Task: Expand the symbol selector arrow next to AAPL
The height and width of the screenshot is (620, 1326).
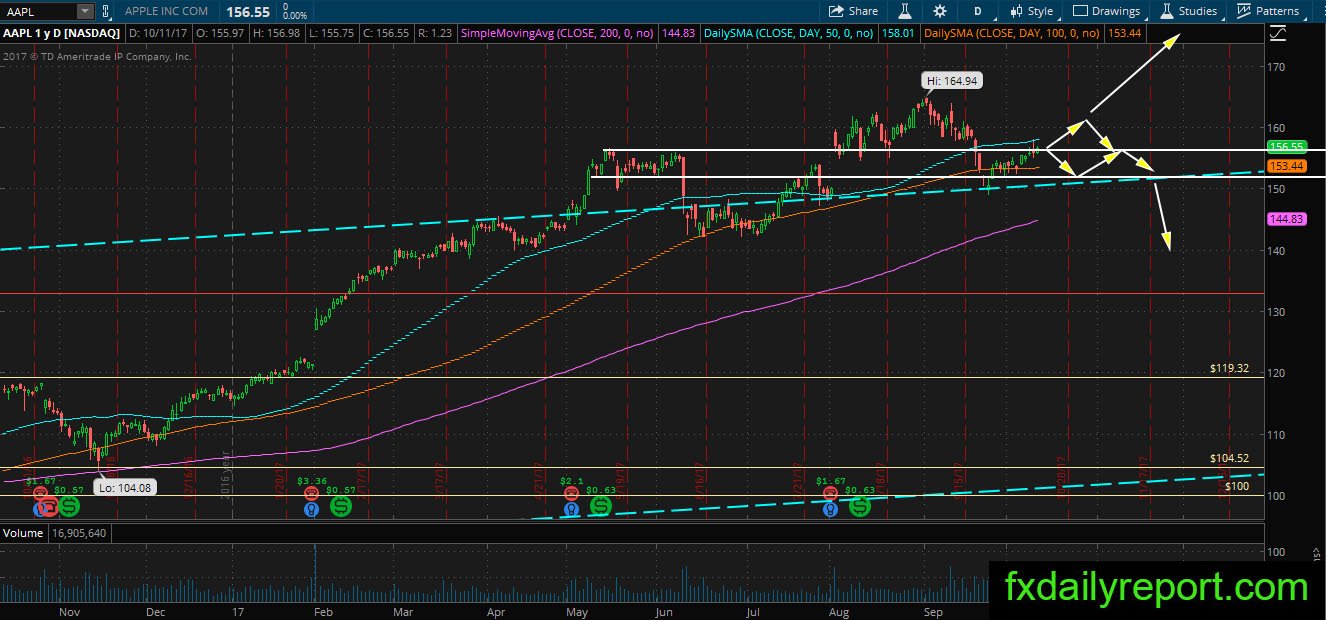Action: [x=84, y=11]
